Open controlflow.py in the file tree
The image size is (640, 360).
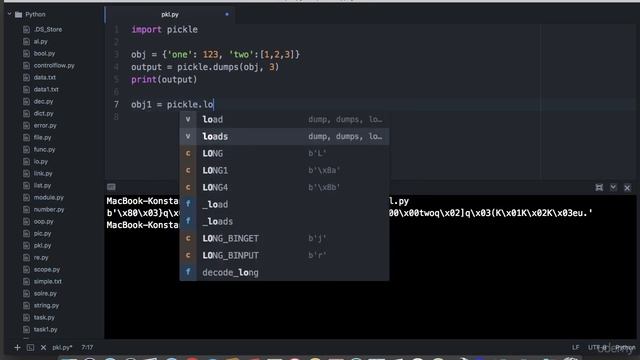pyautogui.click(x=54, y=65)
